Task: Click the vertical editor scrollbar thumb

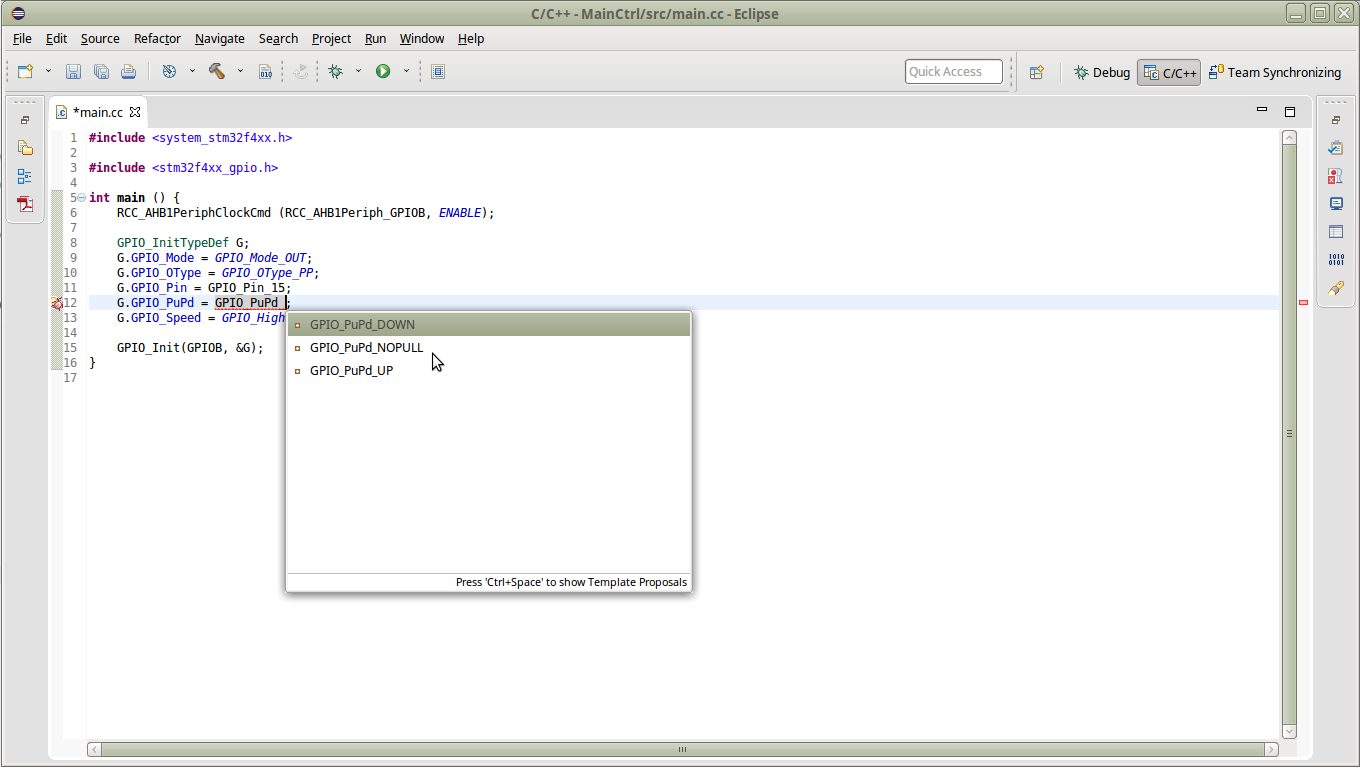Action: click(x=1290, y=434)
